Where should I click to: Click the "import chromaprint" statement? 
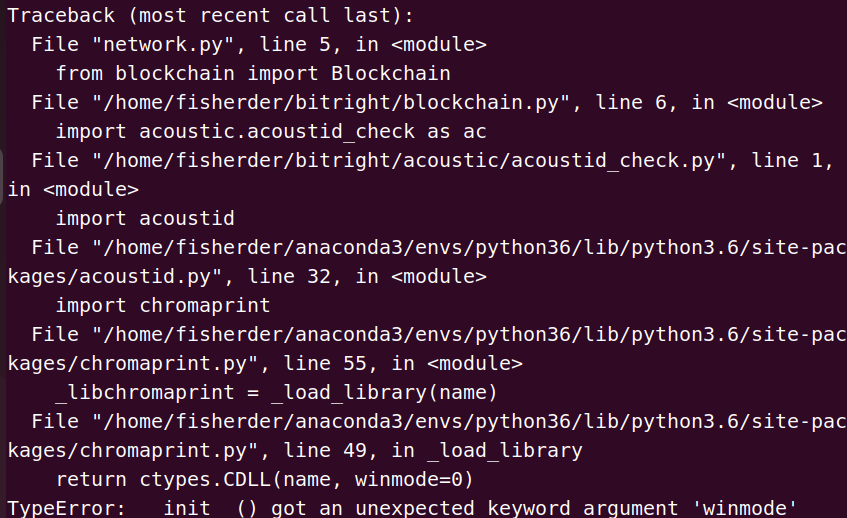coord(163,306)
